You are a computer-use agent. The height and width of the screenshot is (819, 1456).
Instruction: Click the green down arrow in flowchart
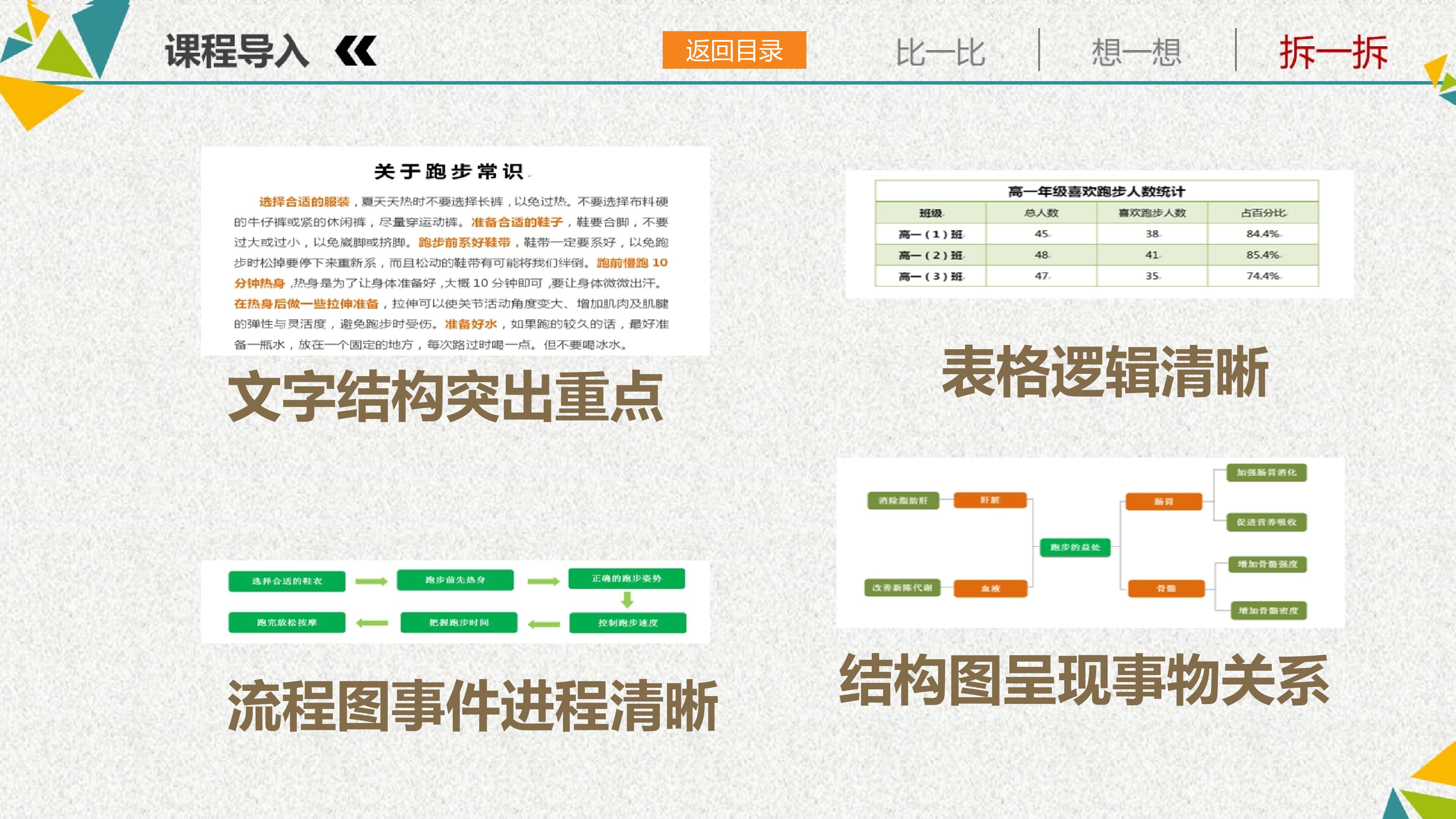tap(627, 600)
